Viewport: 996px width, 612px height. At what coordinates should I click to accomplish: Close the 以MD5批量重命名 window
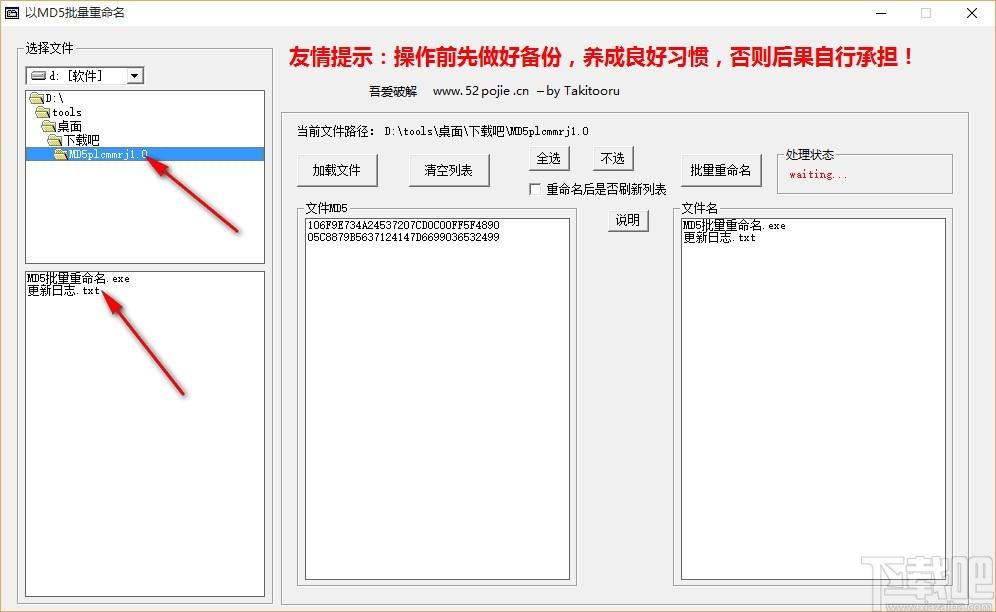[972, 13]
